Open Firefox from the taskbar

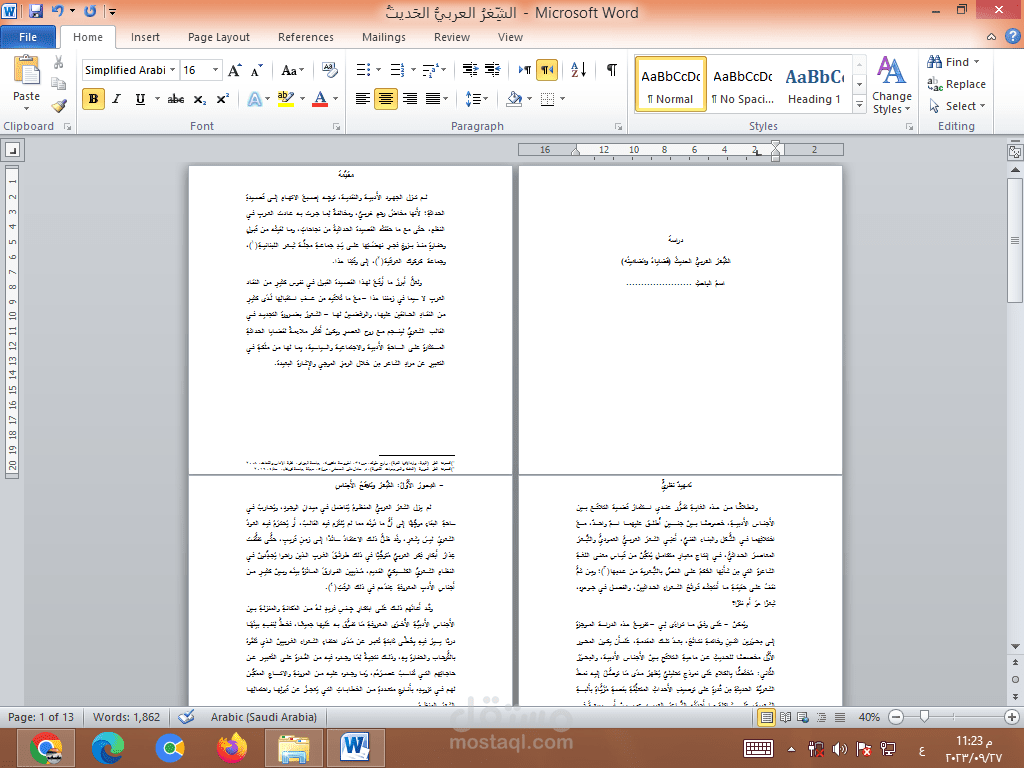click(x=232, y=748)
